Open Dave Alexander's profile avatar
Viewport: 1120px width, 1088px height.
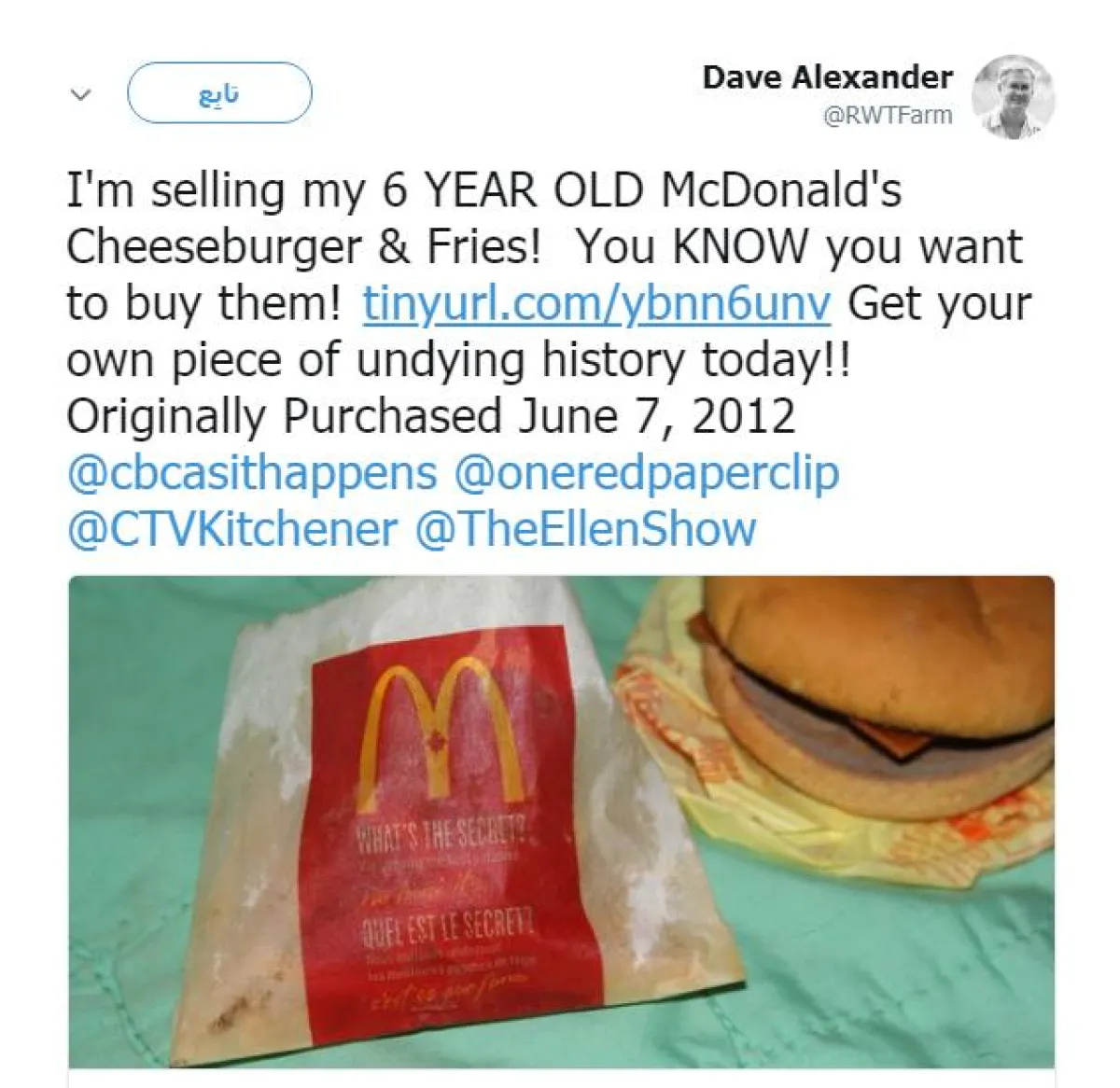point(1014,96)
